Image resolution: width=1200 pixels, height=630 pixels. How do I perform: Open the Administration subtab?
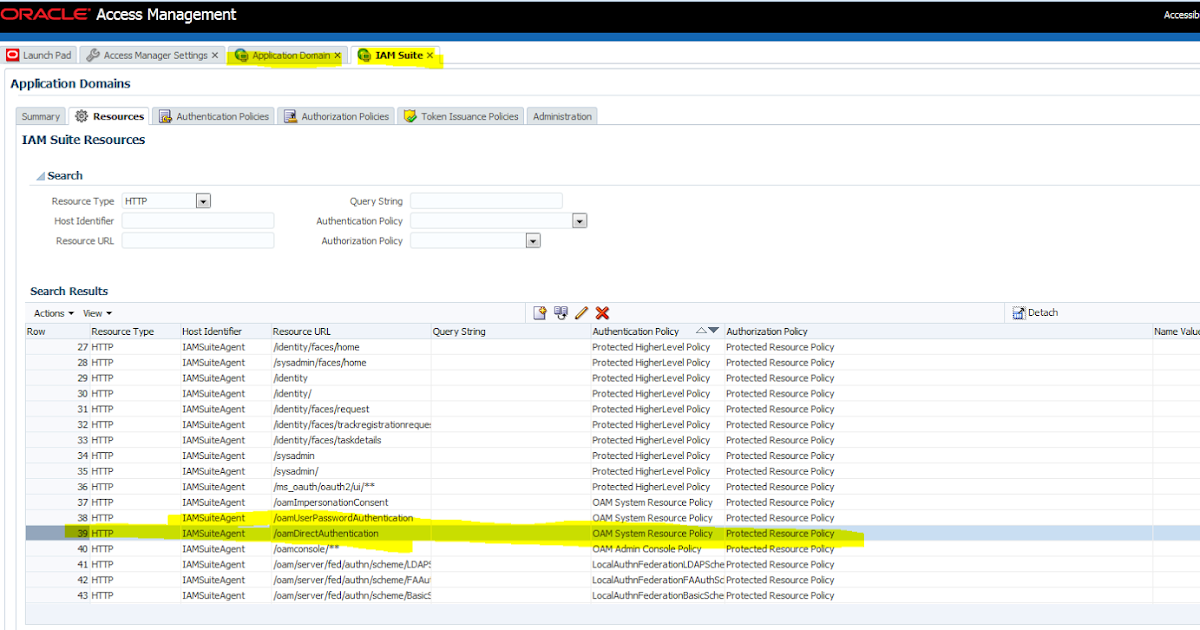[562, 117]
